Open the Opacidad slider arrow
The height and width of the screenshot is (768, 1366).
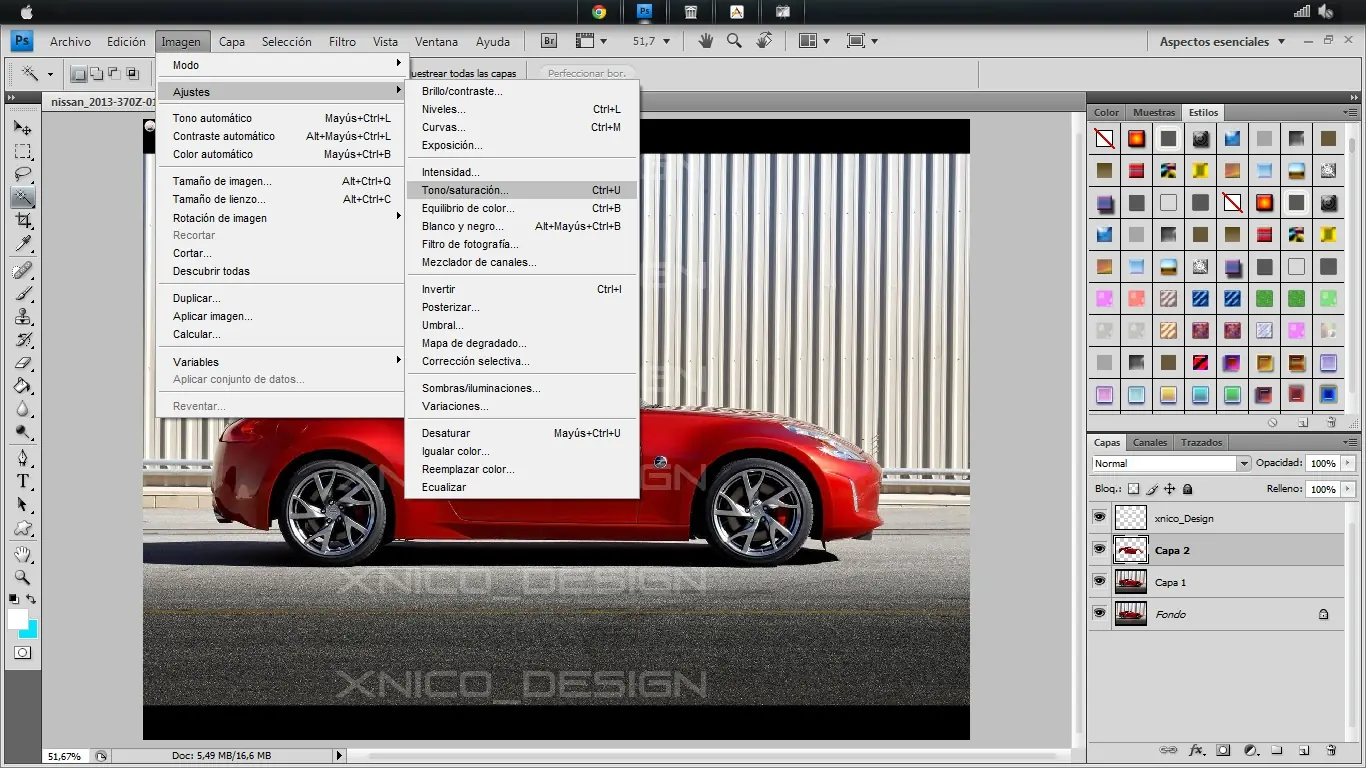click(x=1349, y=464)
